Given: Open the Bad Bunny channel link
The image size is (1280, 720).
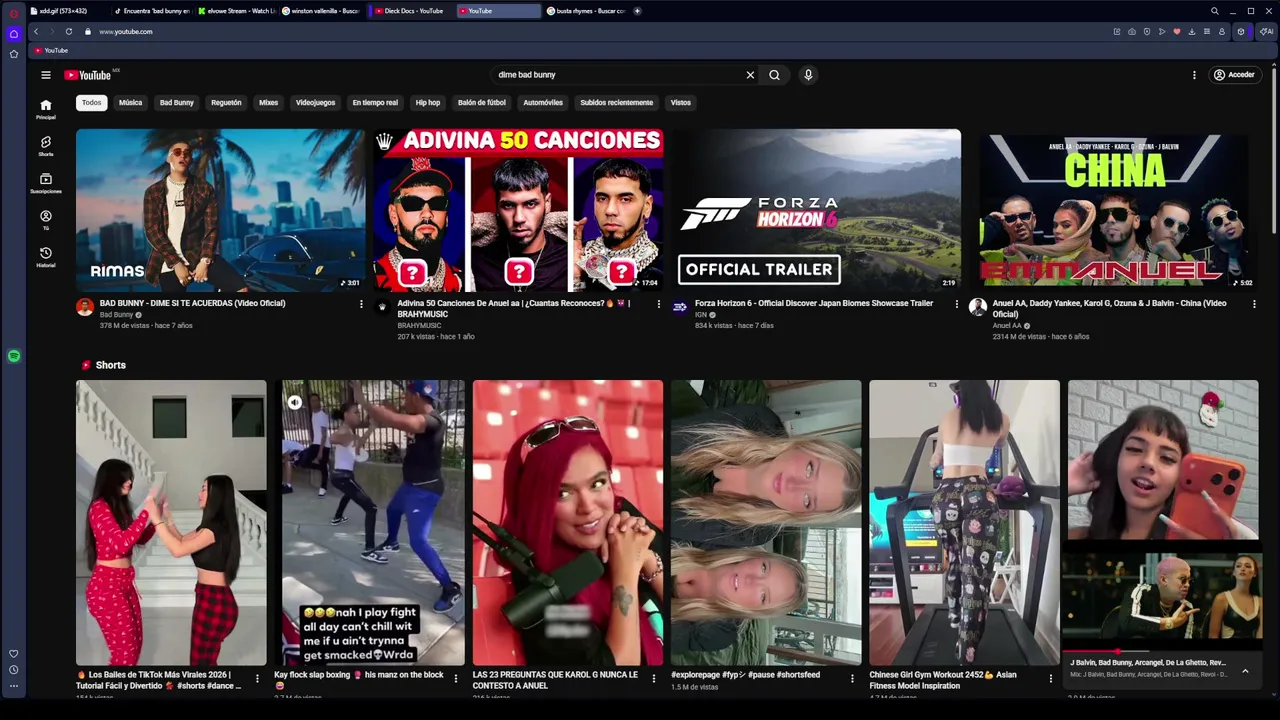Looking at the screenshot, I should 116,315.
